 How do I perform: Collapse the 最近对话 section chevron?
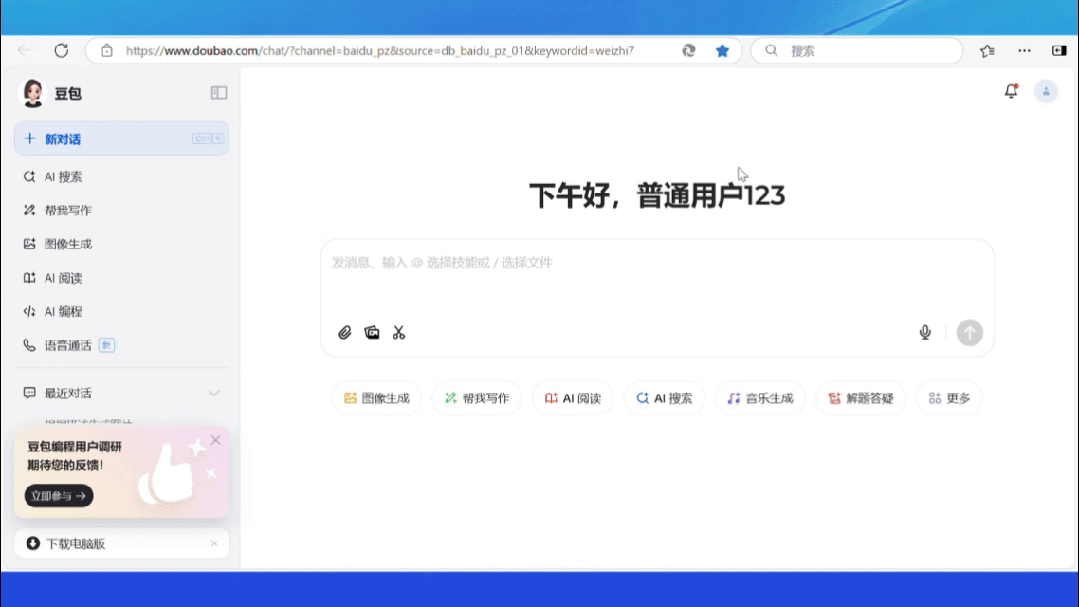pyautogui.click(x=214, y=393)
